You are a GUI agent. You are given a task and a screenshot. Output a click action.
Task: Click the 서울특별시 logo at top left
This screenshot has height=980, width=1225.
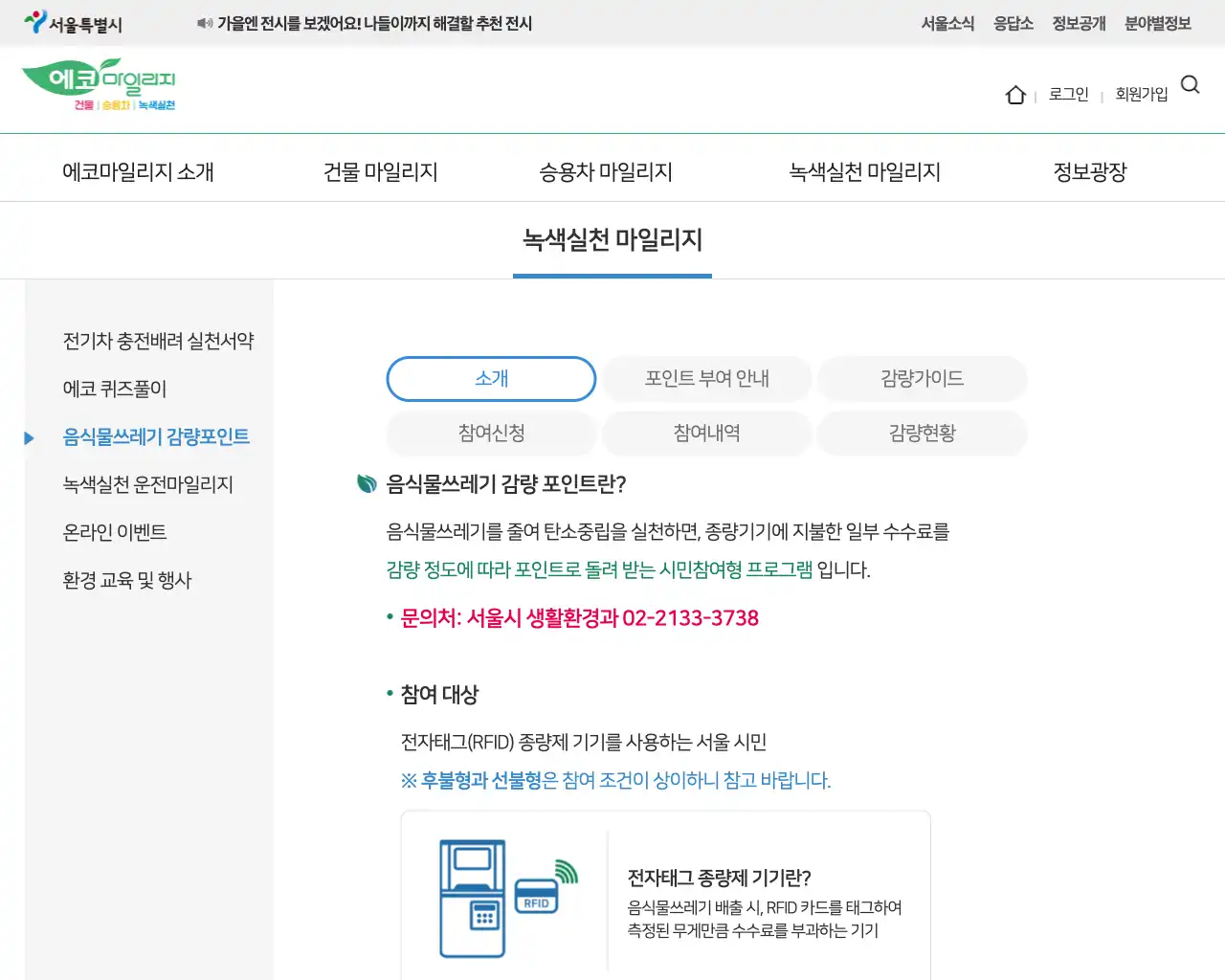click(74, 23)
